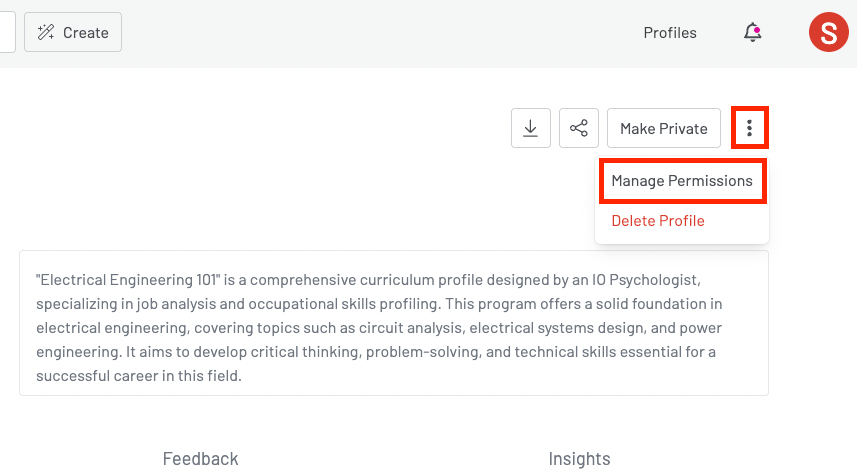
Task: Open the share icon button
Action: pos(578,128)
